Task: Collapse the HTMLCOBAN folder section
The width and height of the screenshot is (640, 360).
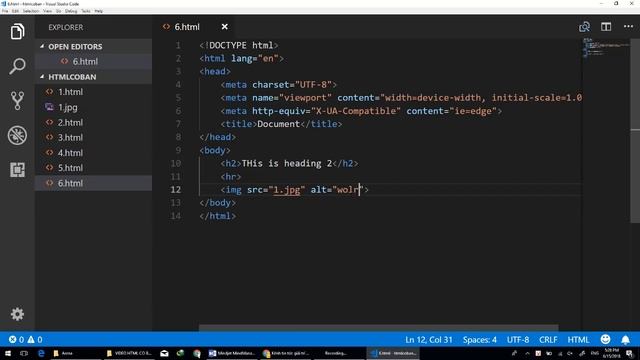Action: tap(72, 77)
